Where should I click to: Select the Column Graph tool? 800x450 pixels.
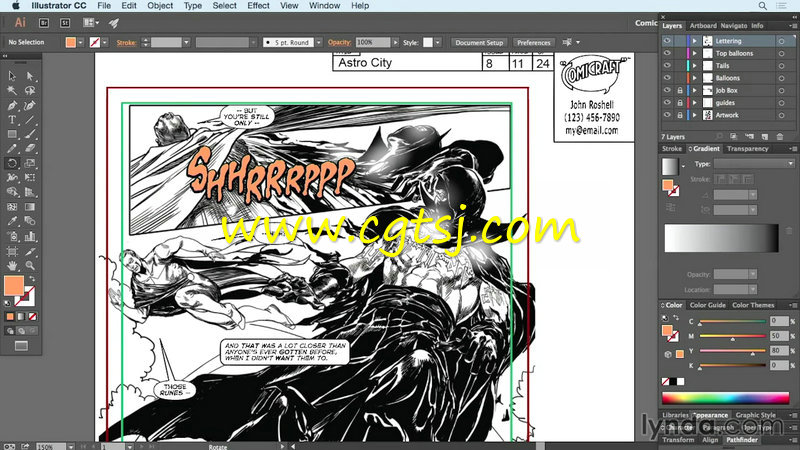tap(30, 236)
